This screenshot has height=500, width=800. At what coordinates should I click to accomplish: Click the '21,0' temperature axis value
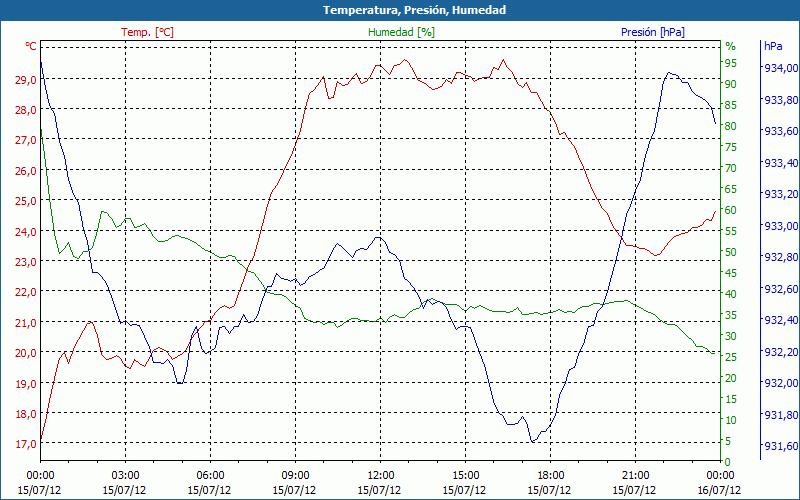26,322
